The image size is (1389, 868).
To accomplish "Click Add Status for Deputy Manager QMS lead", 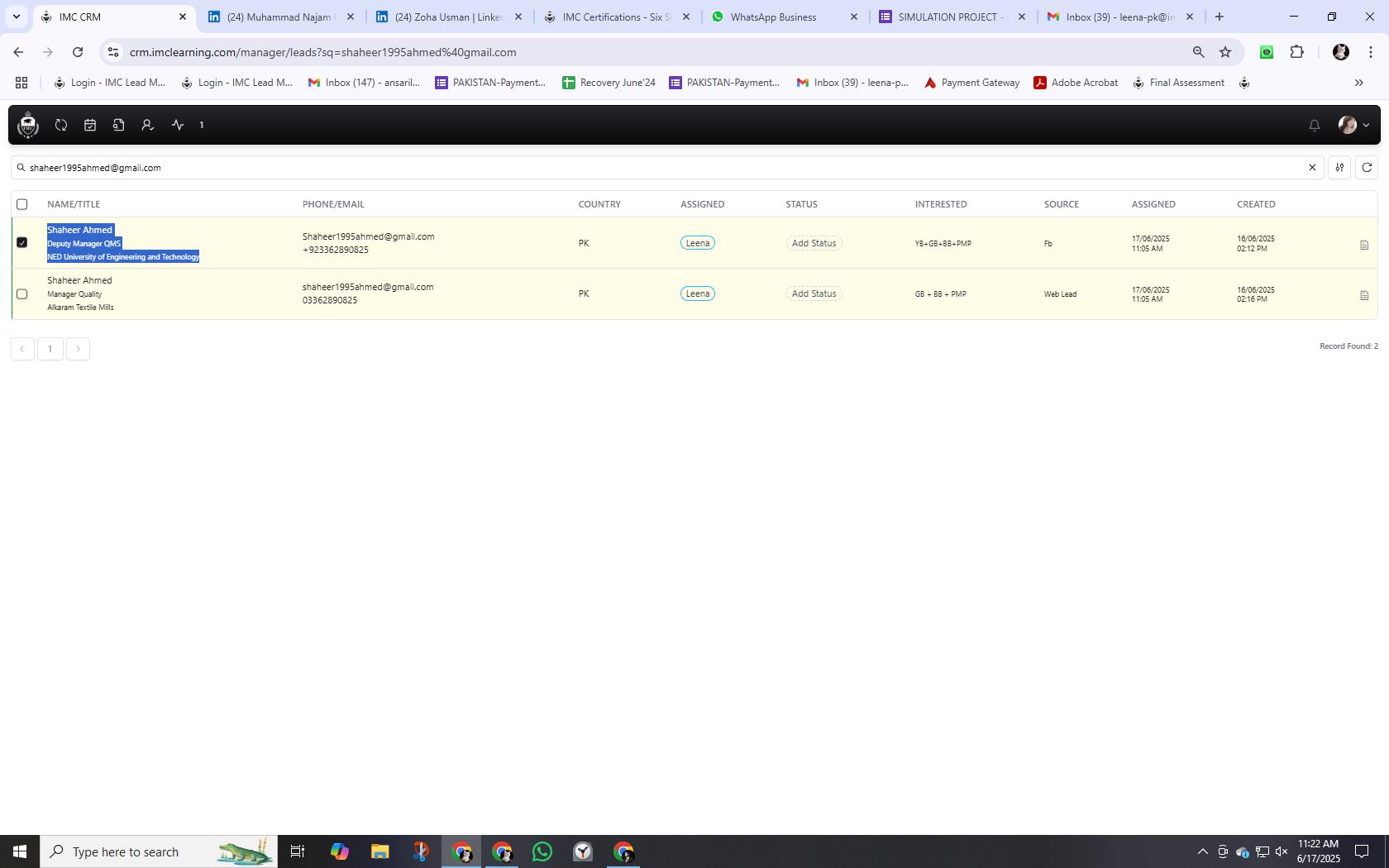I will (814, 243).
